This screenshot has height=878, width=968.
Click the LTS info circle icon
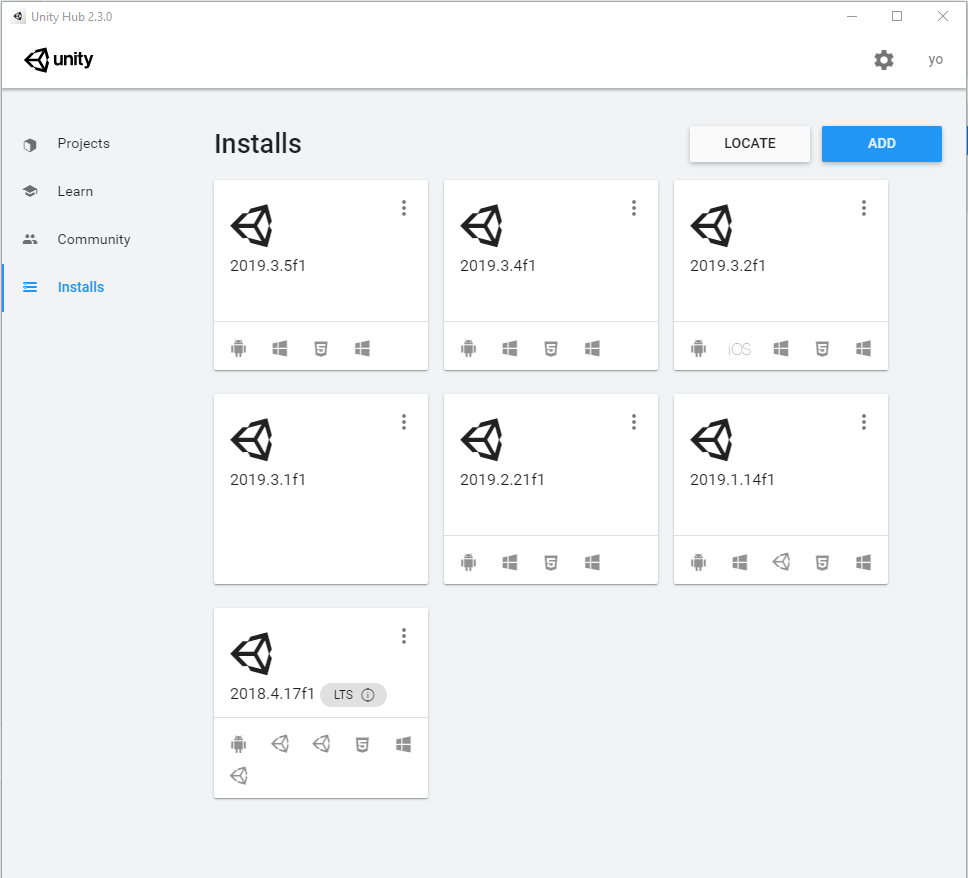tap(367, 695)
